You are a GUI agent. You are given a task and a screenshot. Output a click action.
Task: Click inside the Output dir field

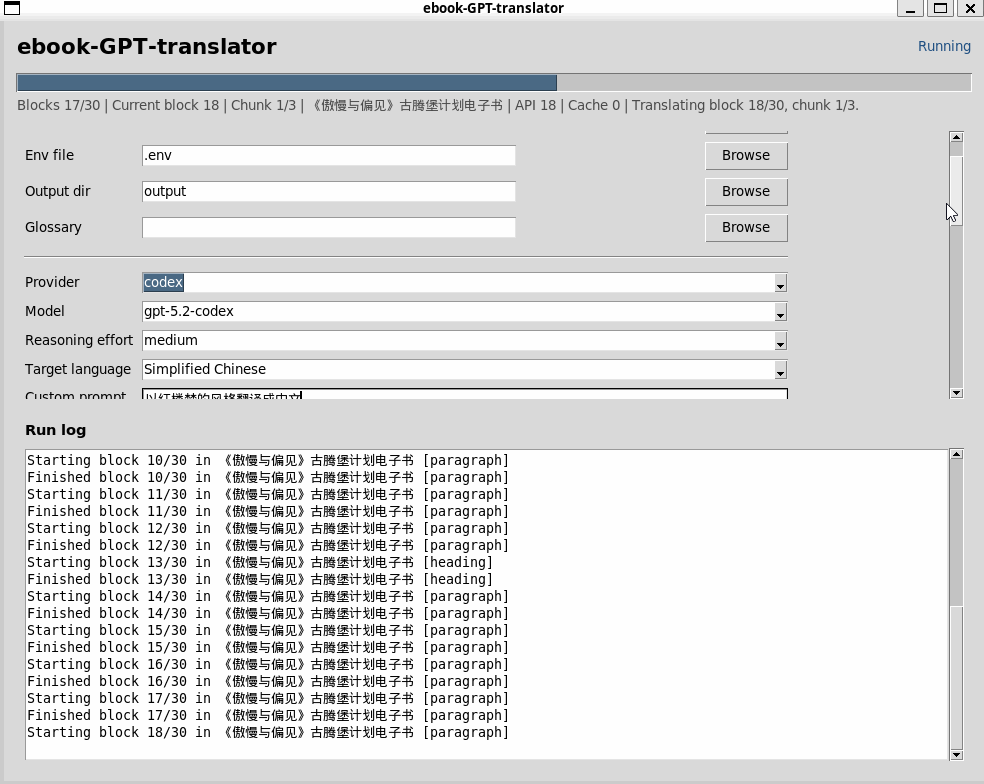(x=330, y=191)
